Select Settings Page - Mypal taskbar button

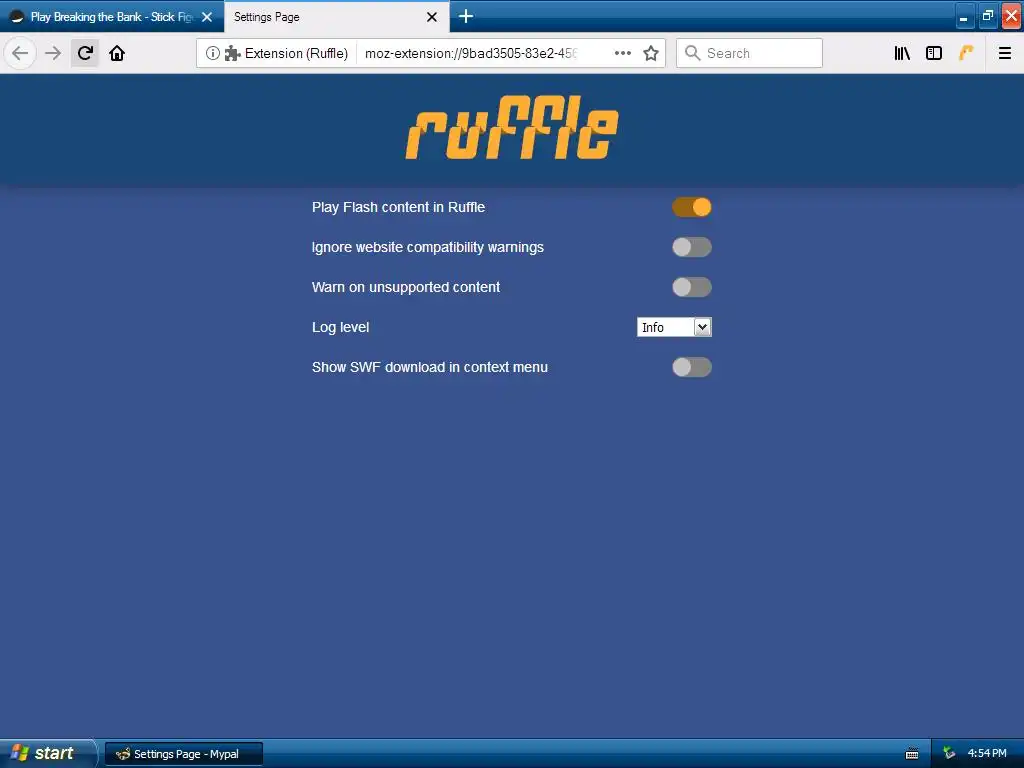tap(184, 754)
